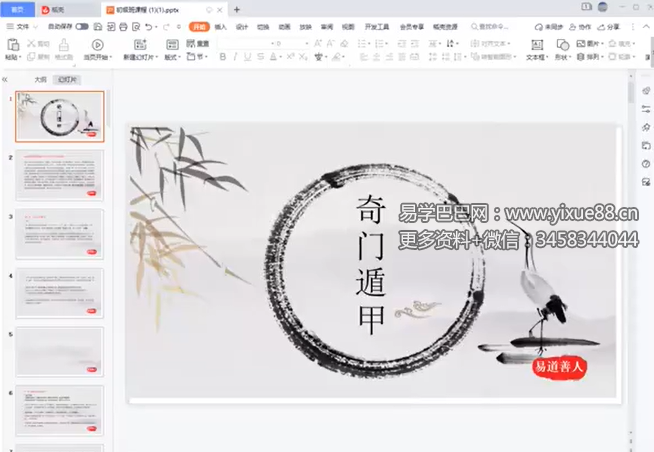Click the Undo arrow
Screen dimensions: 654x452
[x=148, y=27]
